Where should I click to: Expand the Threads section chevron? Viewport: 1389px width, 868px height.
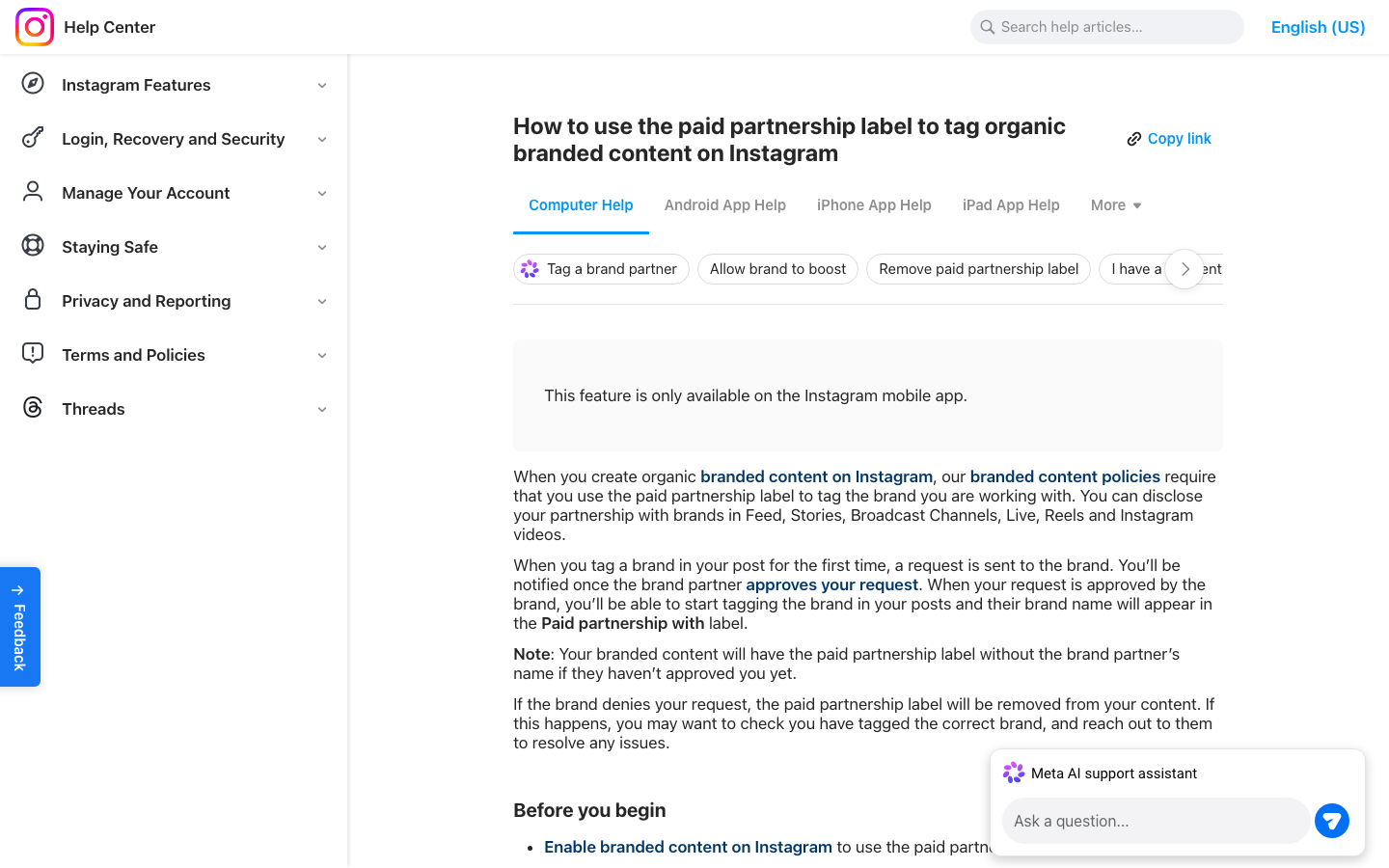pyautogui.click(x=322, y=409)
